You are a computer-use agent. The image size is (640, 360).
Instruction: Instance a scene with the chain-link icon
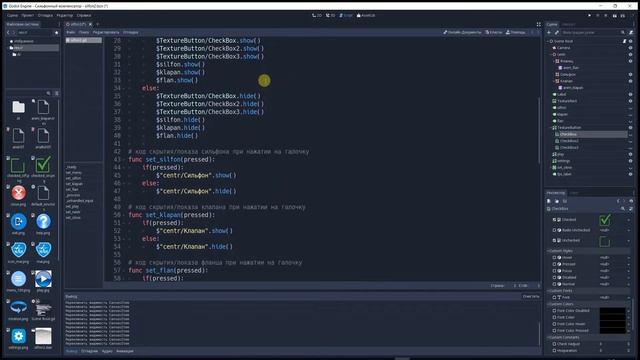(557, 32)
